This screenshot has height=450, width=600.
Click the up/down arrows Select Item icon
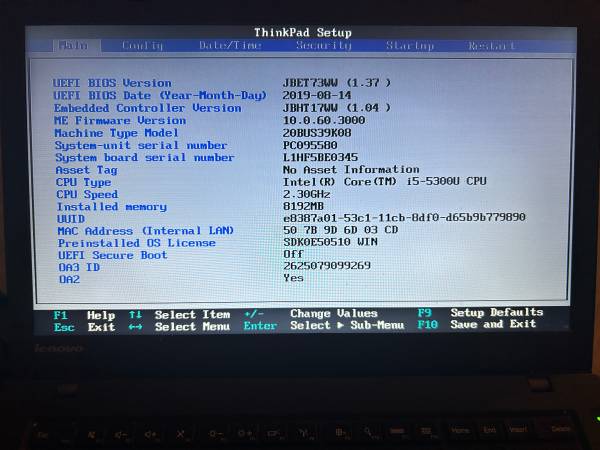click(x=135, y=315)
